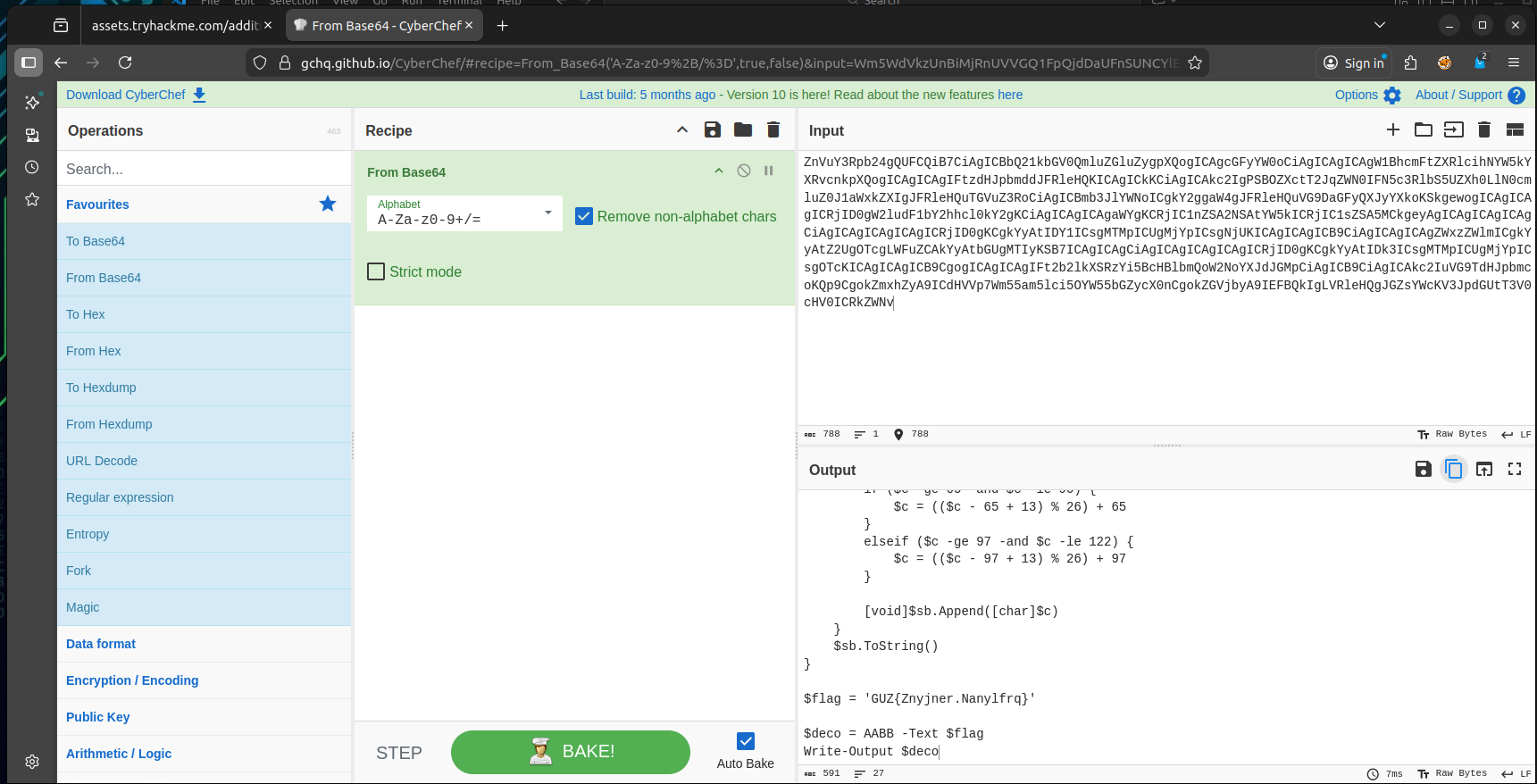The image size is (1537, 784).
Task: Copy raw output to clipboard
Action: pyautogui.click(x=1454, y=469)
